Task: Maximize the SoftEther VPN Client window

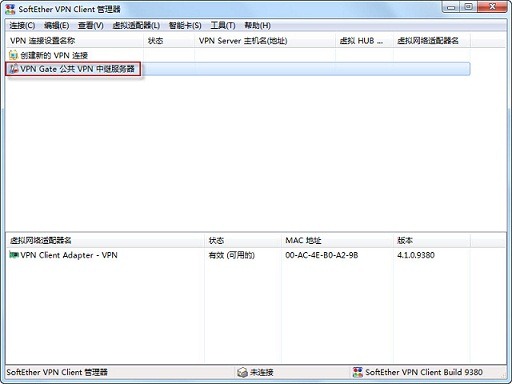Action: [x=468, y=7]
